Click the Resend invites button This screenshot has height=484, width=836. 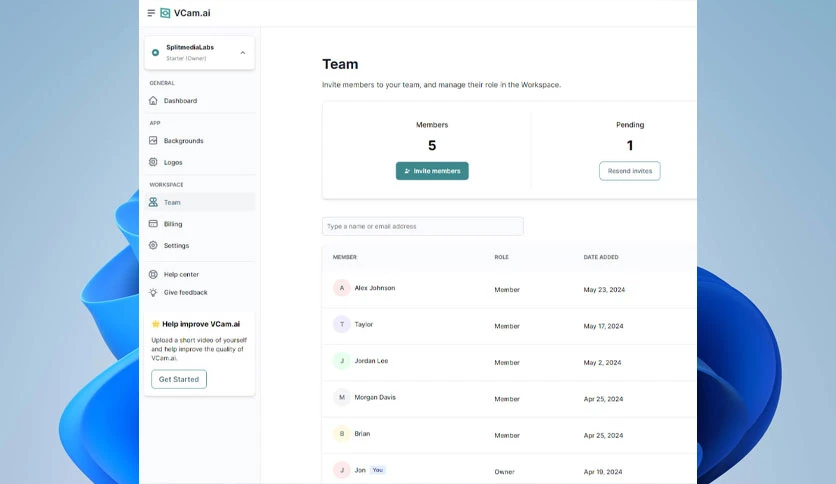tap(630, 171)
